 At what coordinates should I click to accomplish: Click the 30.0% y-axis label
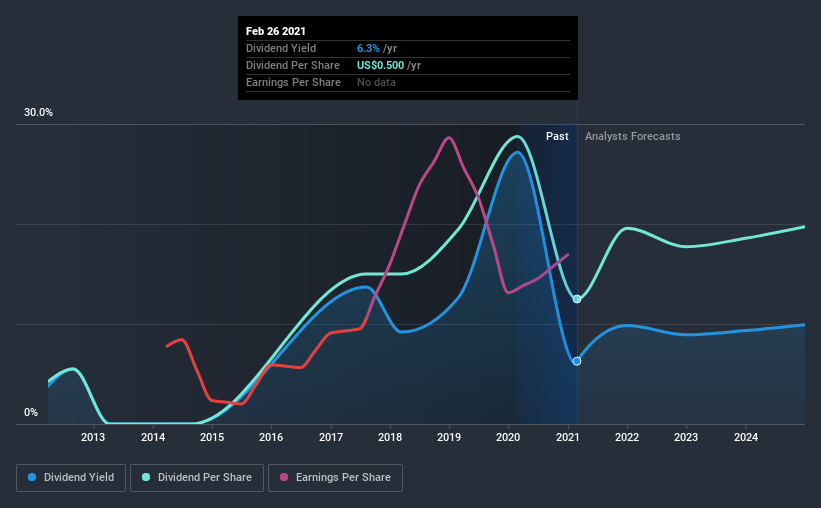(38, 113)
